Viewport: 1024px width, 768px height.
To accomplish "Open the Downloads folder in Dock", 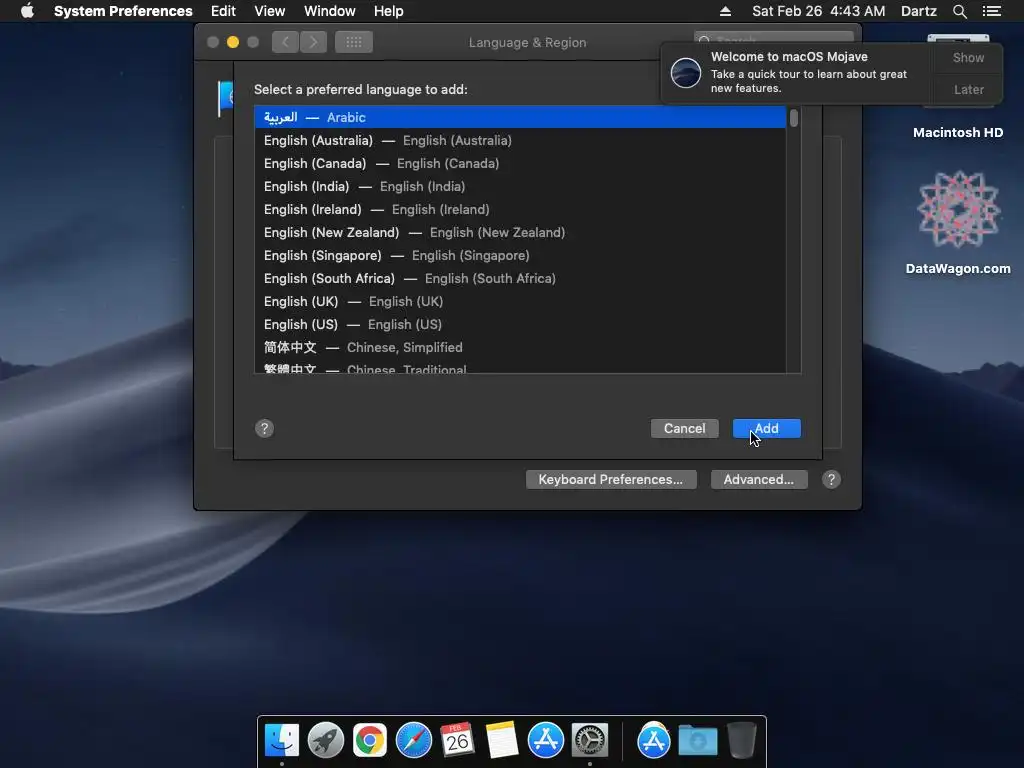I will [697, 741].
